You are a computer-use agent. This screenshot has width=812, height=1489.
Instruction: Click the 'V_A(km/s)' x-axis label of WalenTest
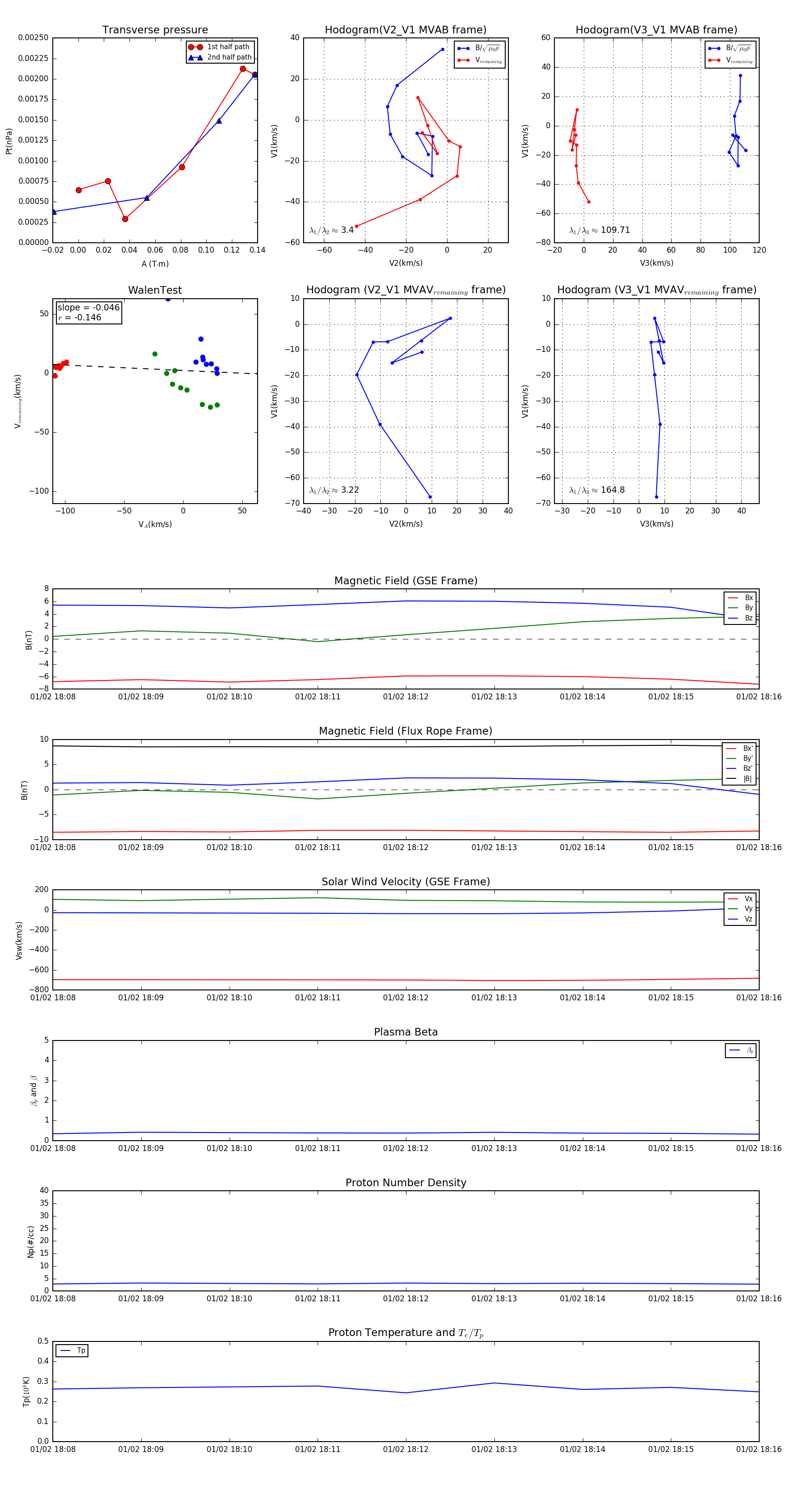(155, 524)
